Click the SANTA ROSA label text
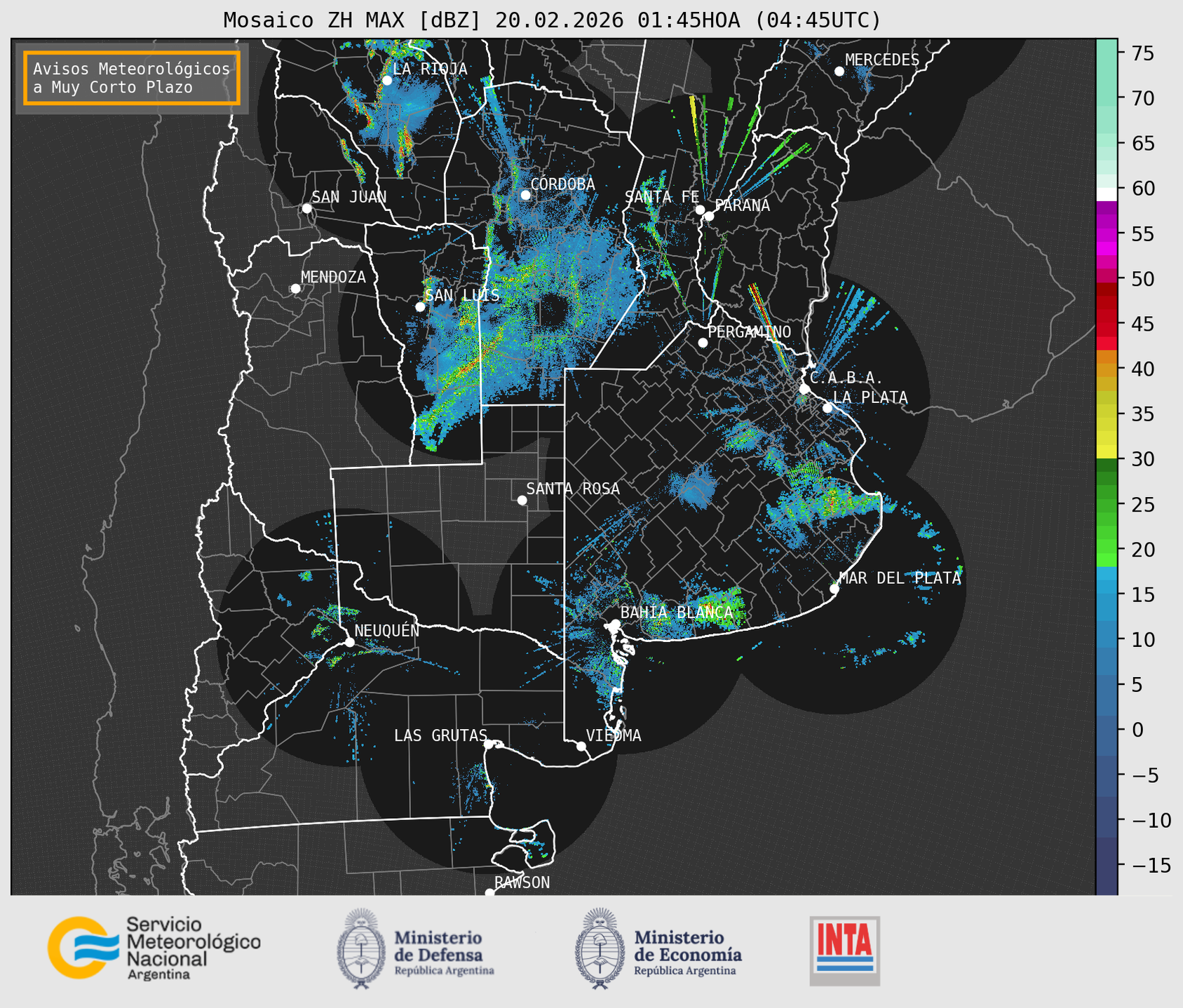 coord(573,489)
